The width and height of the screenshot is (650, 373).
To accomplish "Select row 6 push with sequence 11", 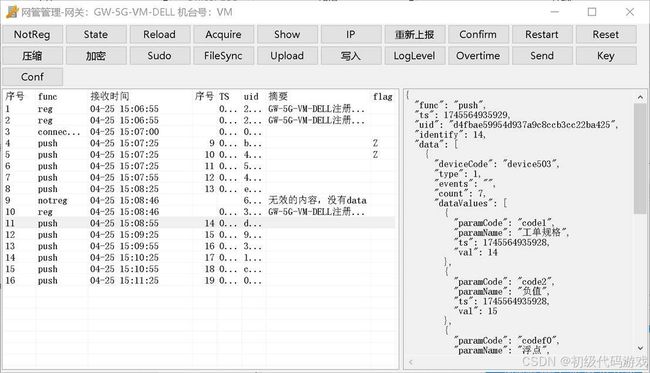I will [x=199, y=166].
